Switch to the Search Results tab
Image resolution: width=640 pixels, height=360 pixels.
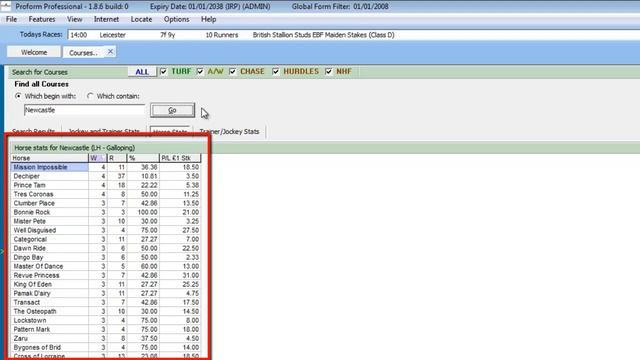point(33,131)
